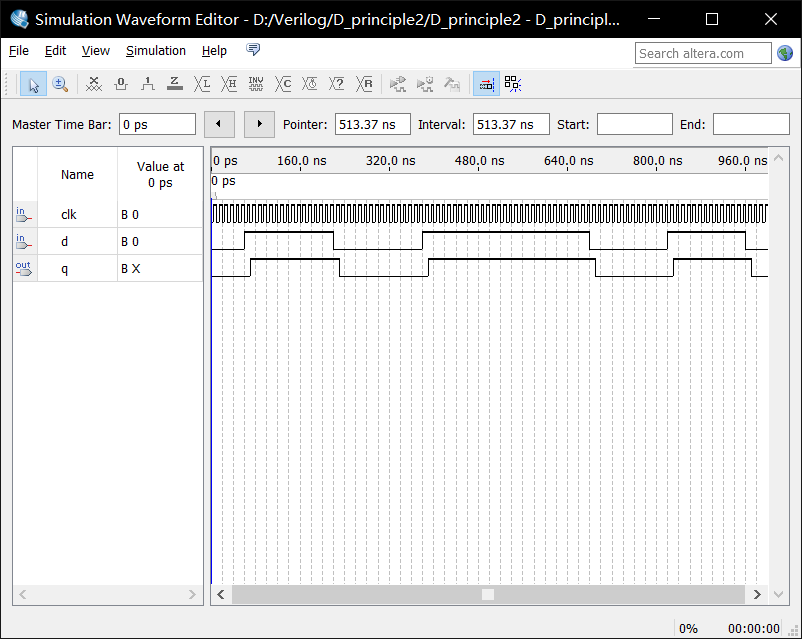Open the View menu

96,51
